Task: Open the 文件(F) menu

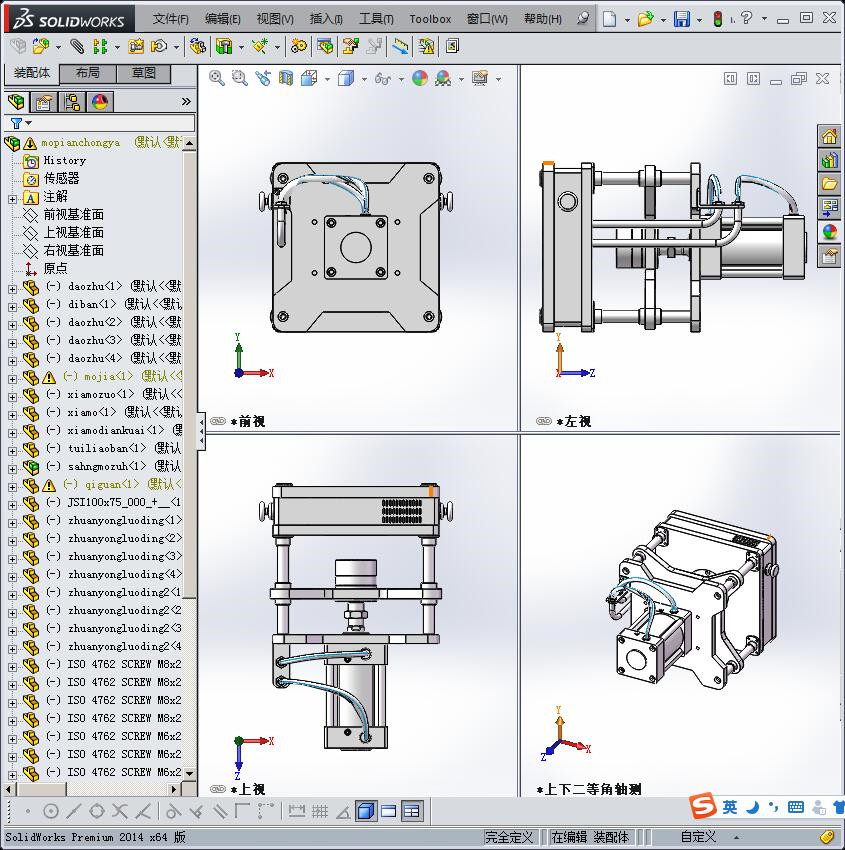Action: click(x=171, y=18)
